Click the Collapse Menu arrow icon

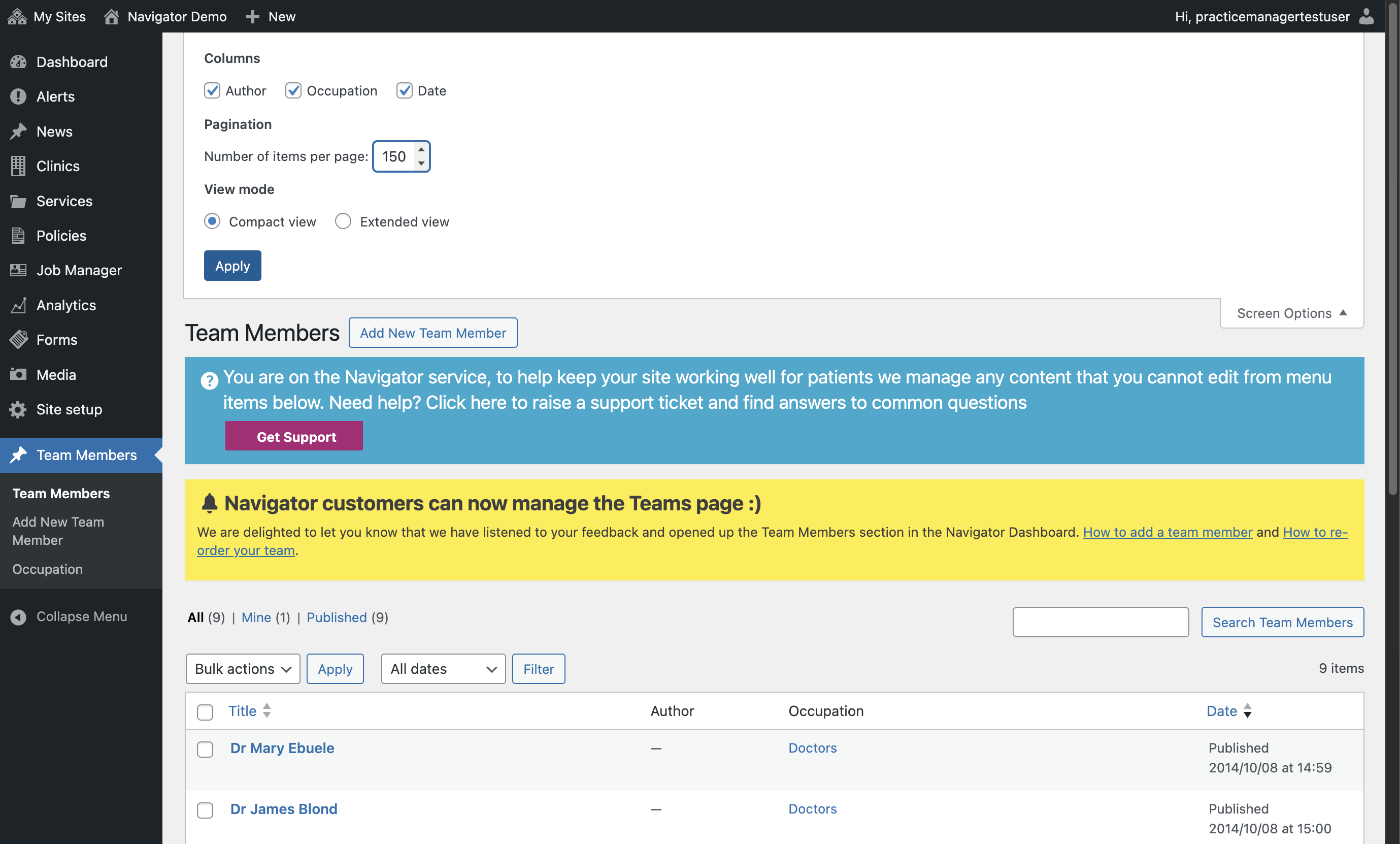(x=18, y=616)
